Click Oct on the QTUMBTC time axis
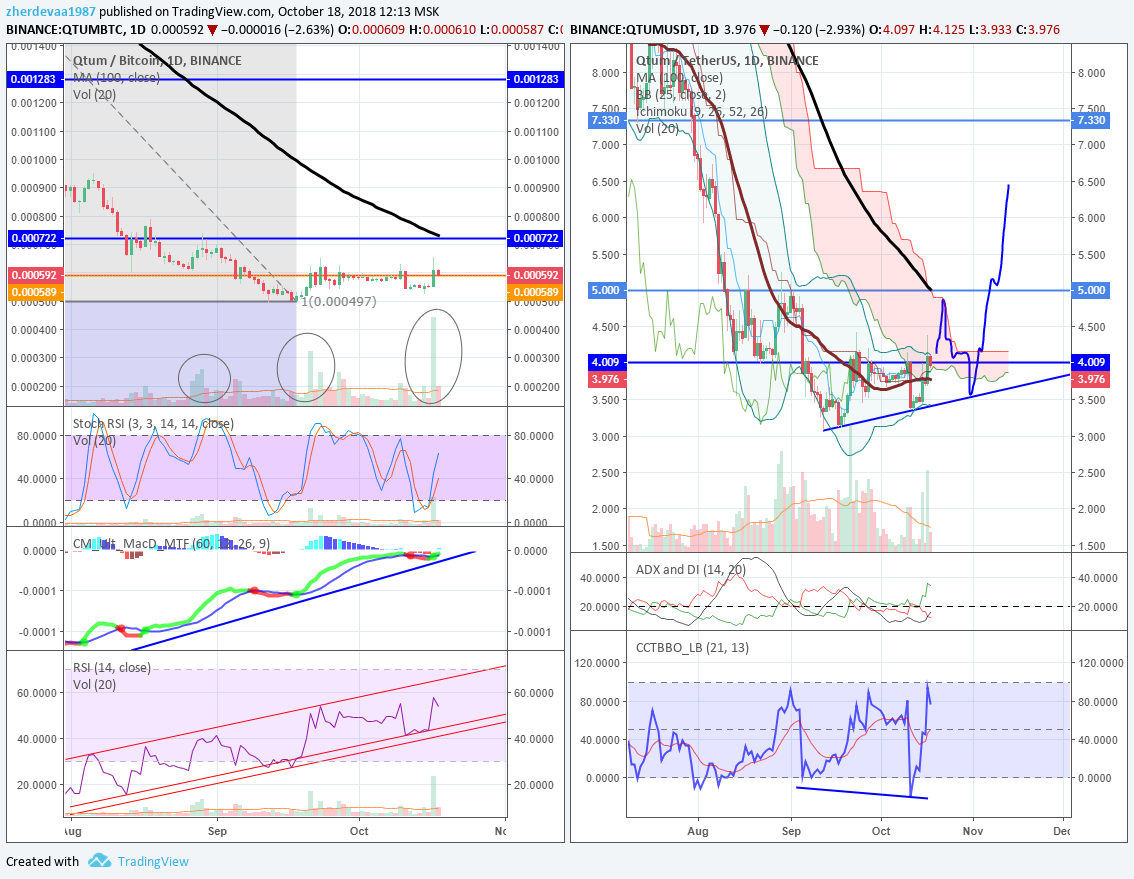Image resolution: width=1134 pixels, height=879 pixels. pyautogui.click(x=359, y=831)
